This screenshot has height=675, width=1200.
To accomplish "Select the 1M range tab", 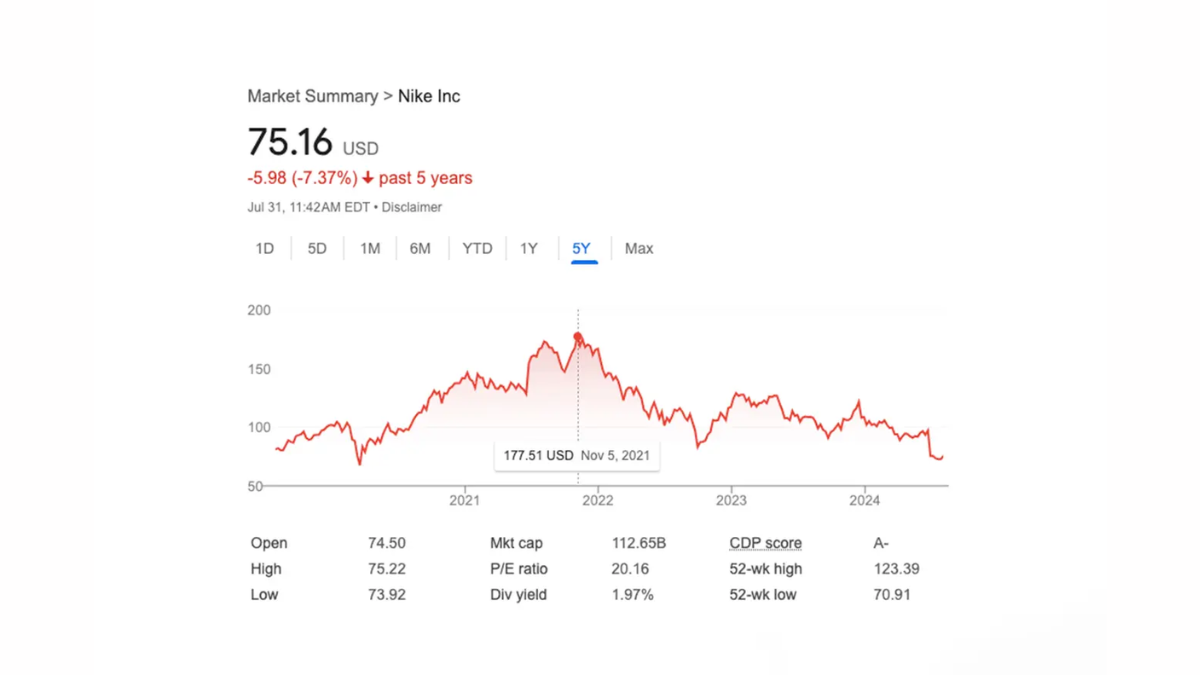I will [370, 249].
